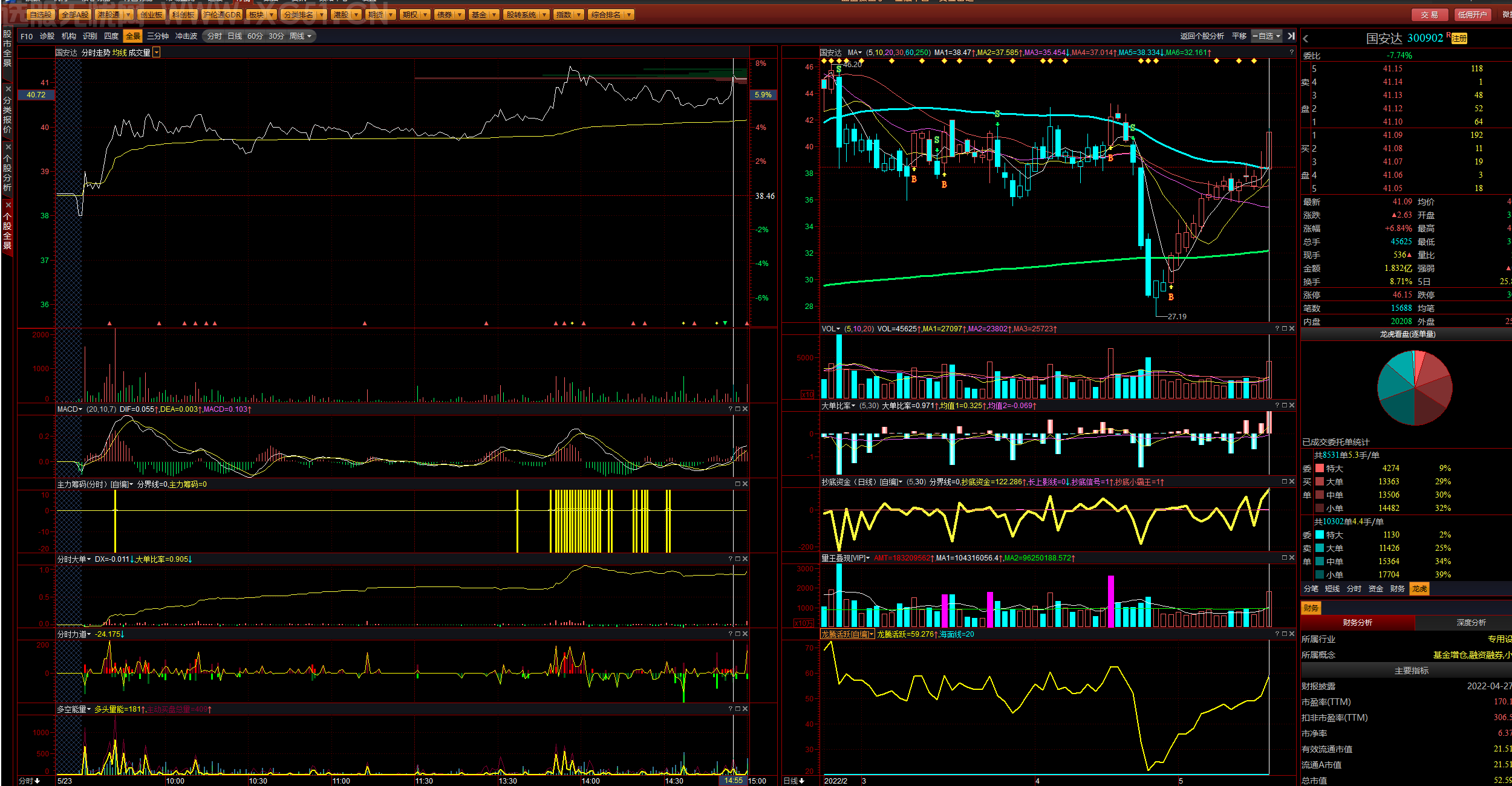This screenshot has width=1512, height=786.
Task: Switch chart period to 60分
Action: 255,36
